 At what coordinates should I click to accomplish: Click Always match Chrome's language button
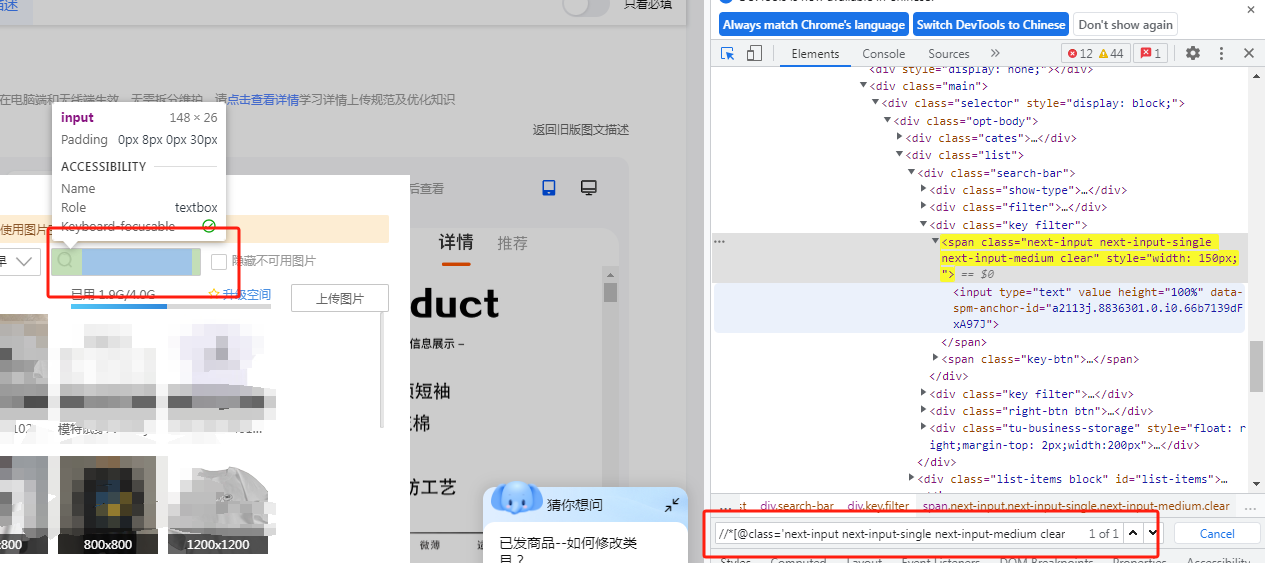[814, 25]
